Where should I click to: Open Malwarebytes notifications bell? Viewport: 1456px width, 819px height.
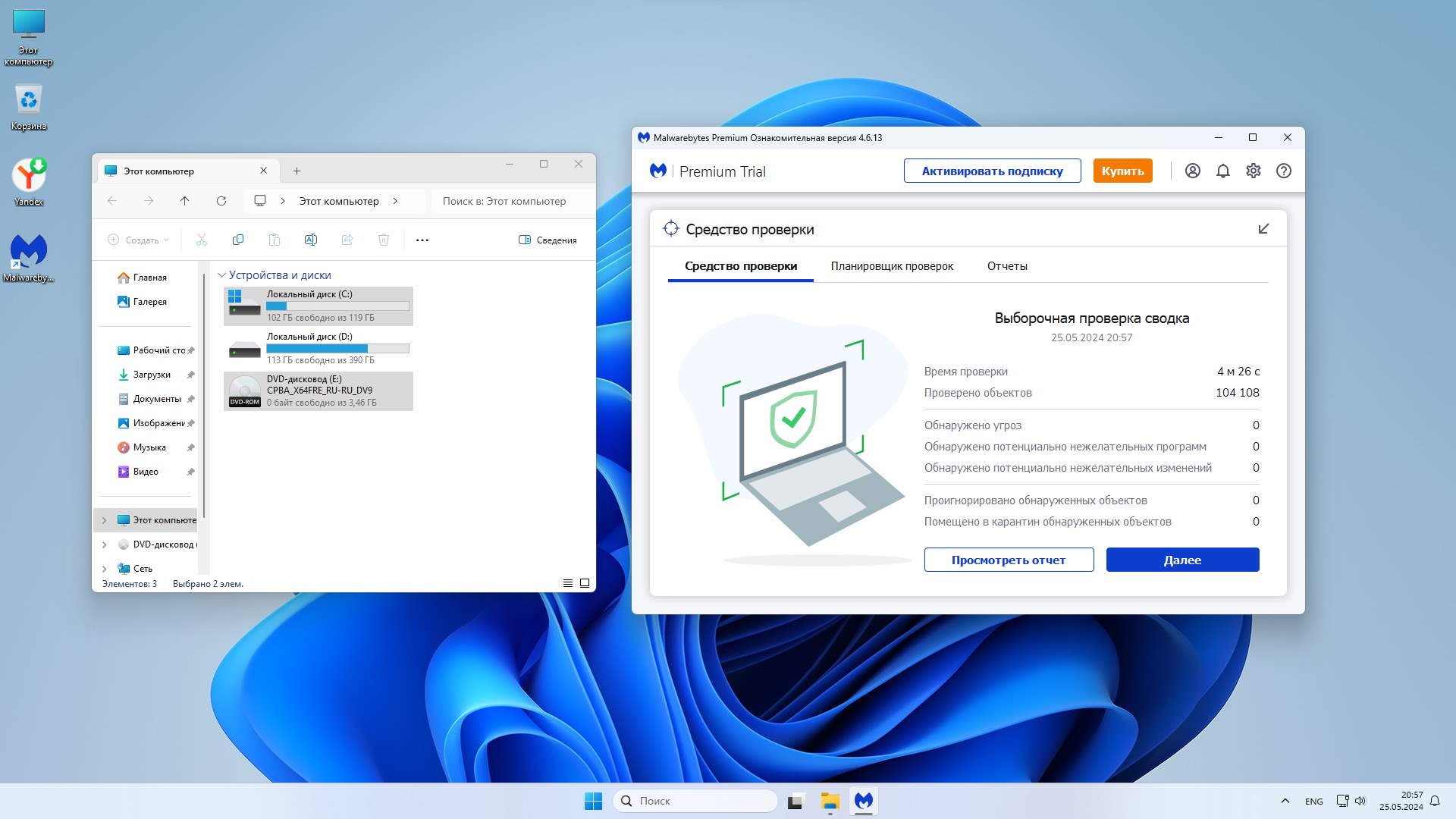click(x=1222, y=171)
